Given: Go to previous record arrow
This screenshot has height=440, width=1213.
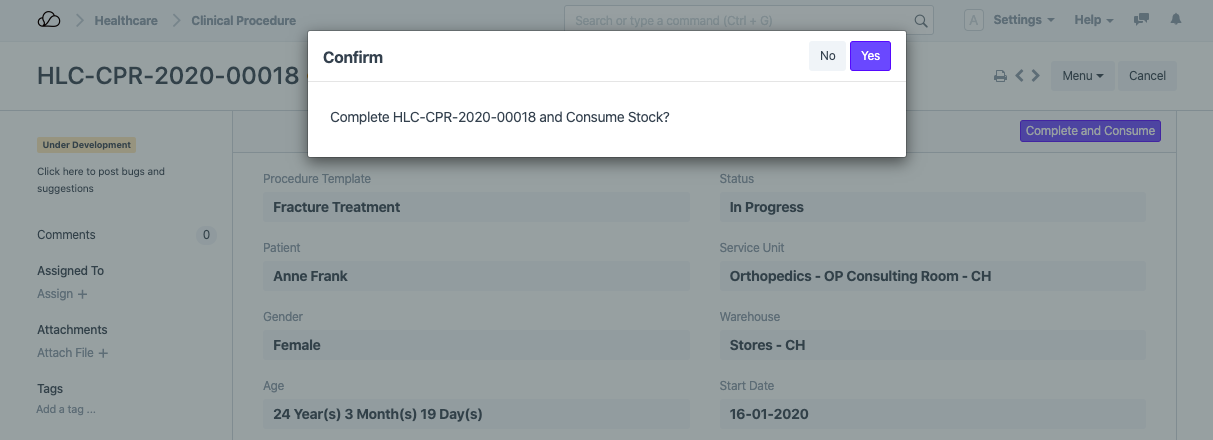Looking at the screenshot, I should point(1019,76).
